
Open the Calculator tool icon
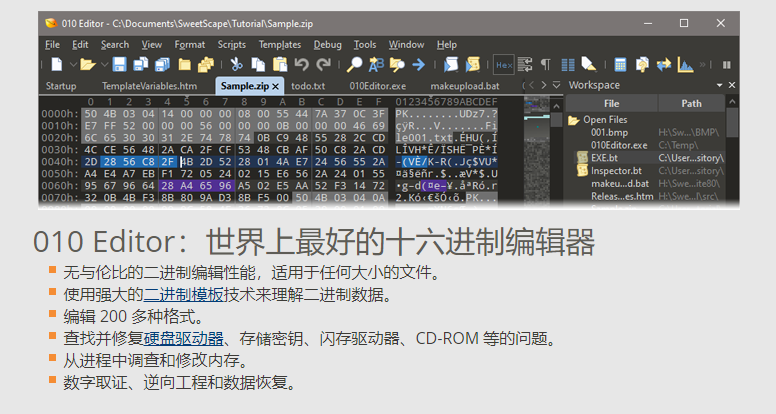620,65
